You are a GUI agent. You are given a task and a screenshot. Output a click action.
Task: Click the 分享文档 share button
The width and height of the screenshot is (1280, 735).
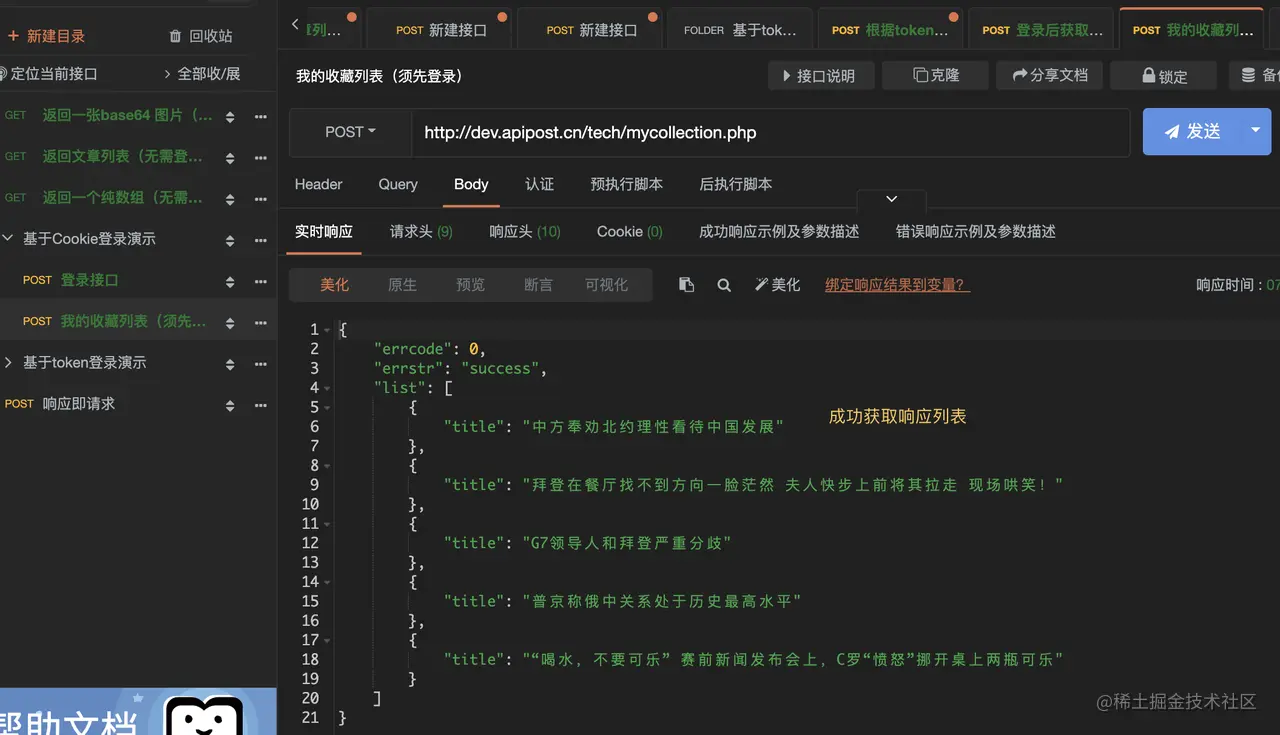1049,75
